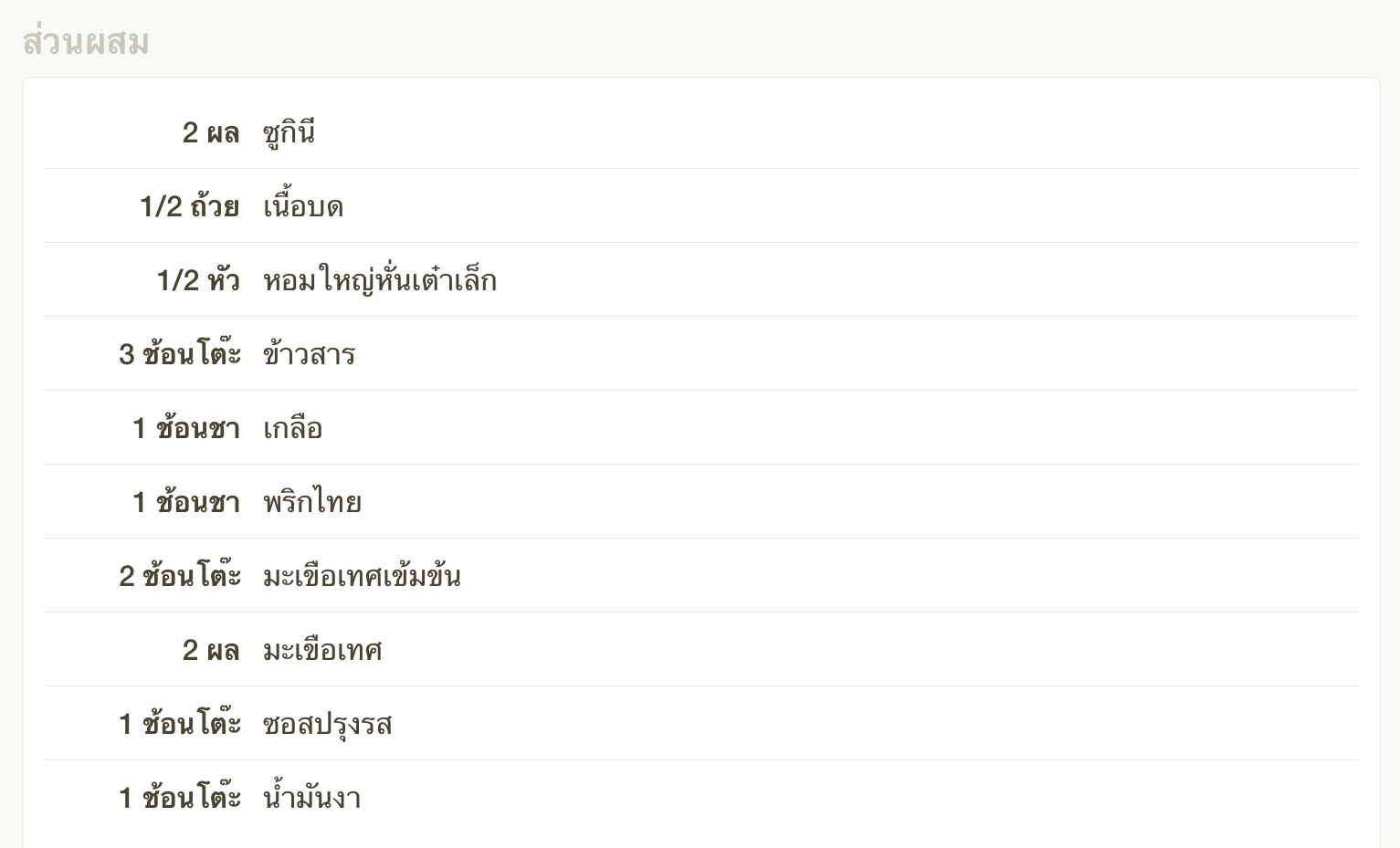Select the น้ำมันงา ingredient
The height and width of the screenshot is (848, 1400).
pyautogui.click(x=311, y=799)
